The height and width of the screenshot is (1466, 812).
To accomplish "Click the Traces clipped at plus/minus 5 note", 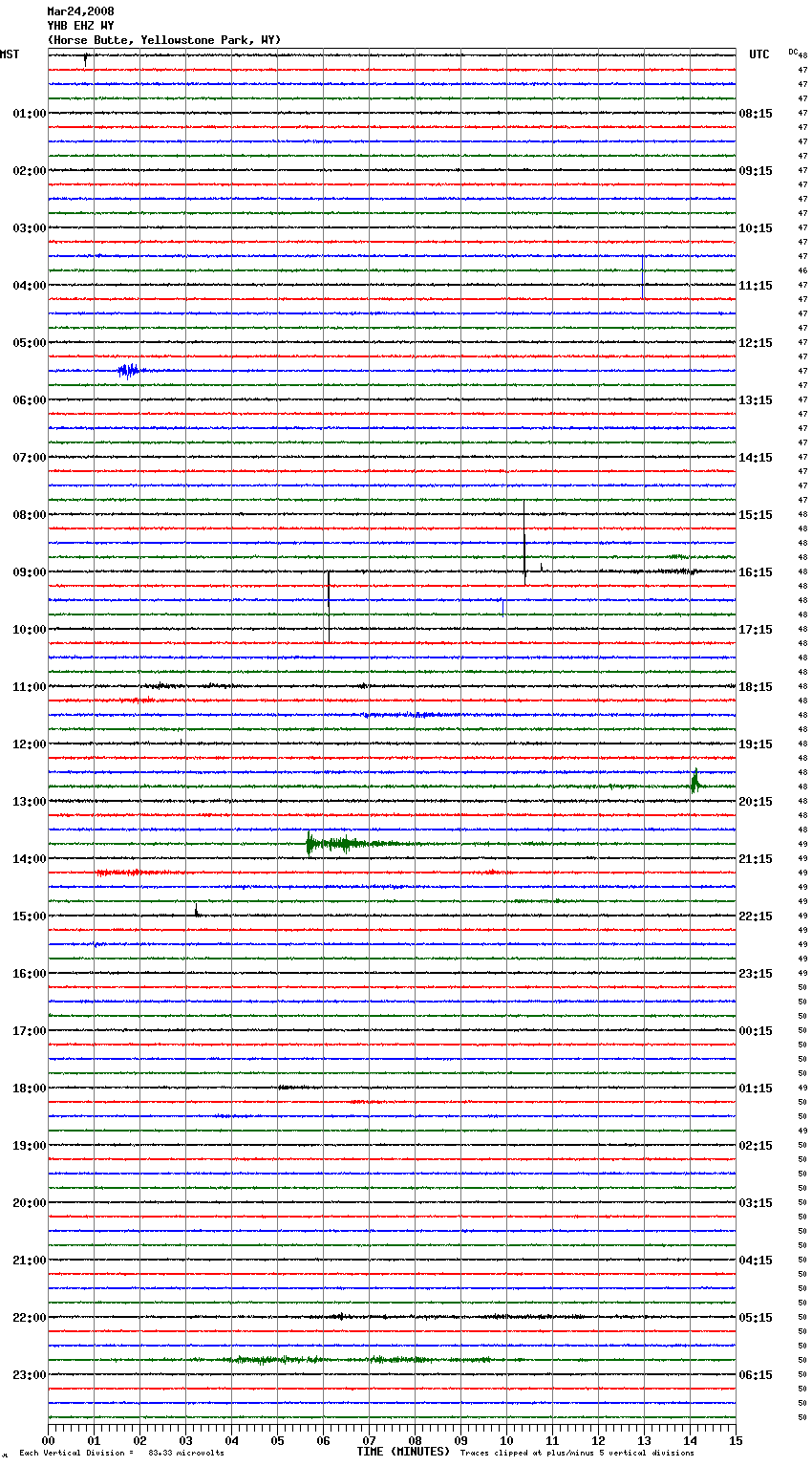I will point(577,1454).
